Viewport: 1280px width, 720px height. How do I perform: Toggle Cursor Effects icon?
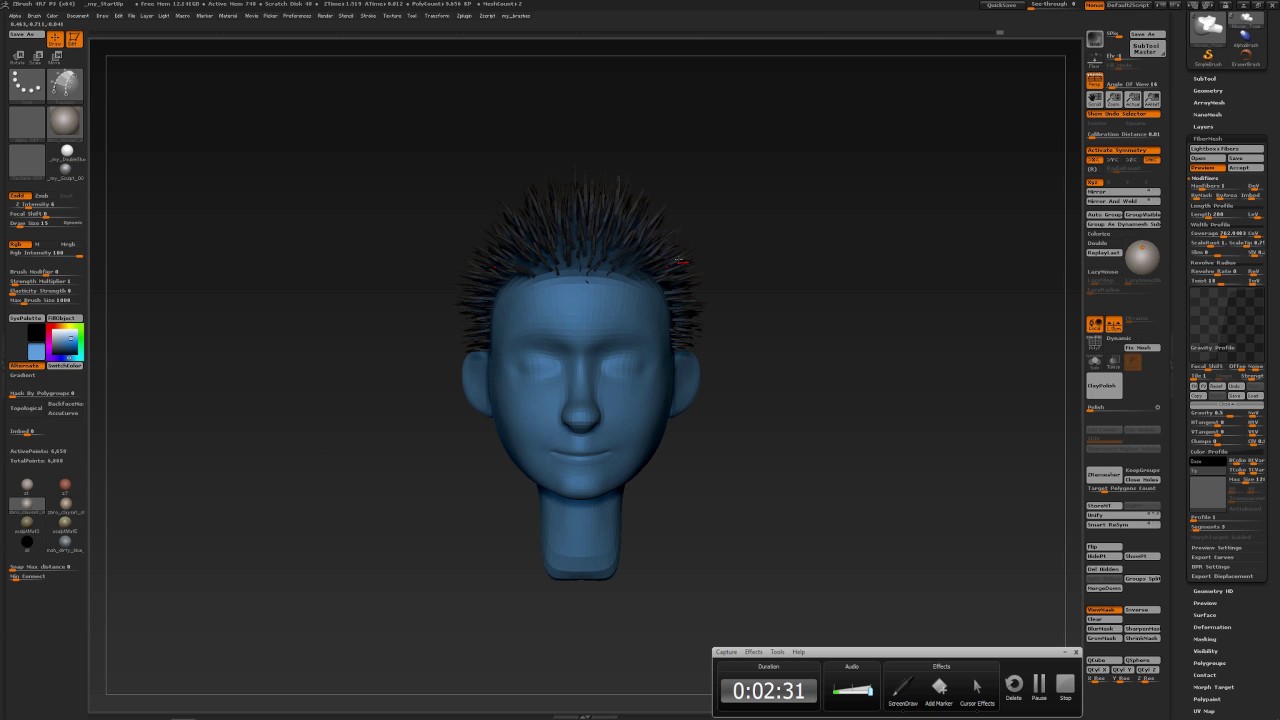977,689
